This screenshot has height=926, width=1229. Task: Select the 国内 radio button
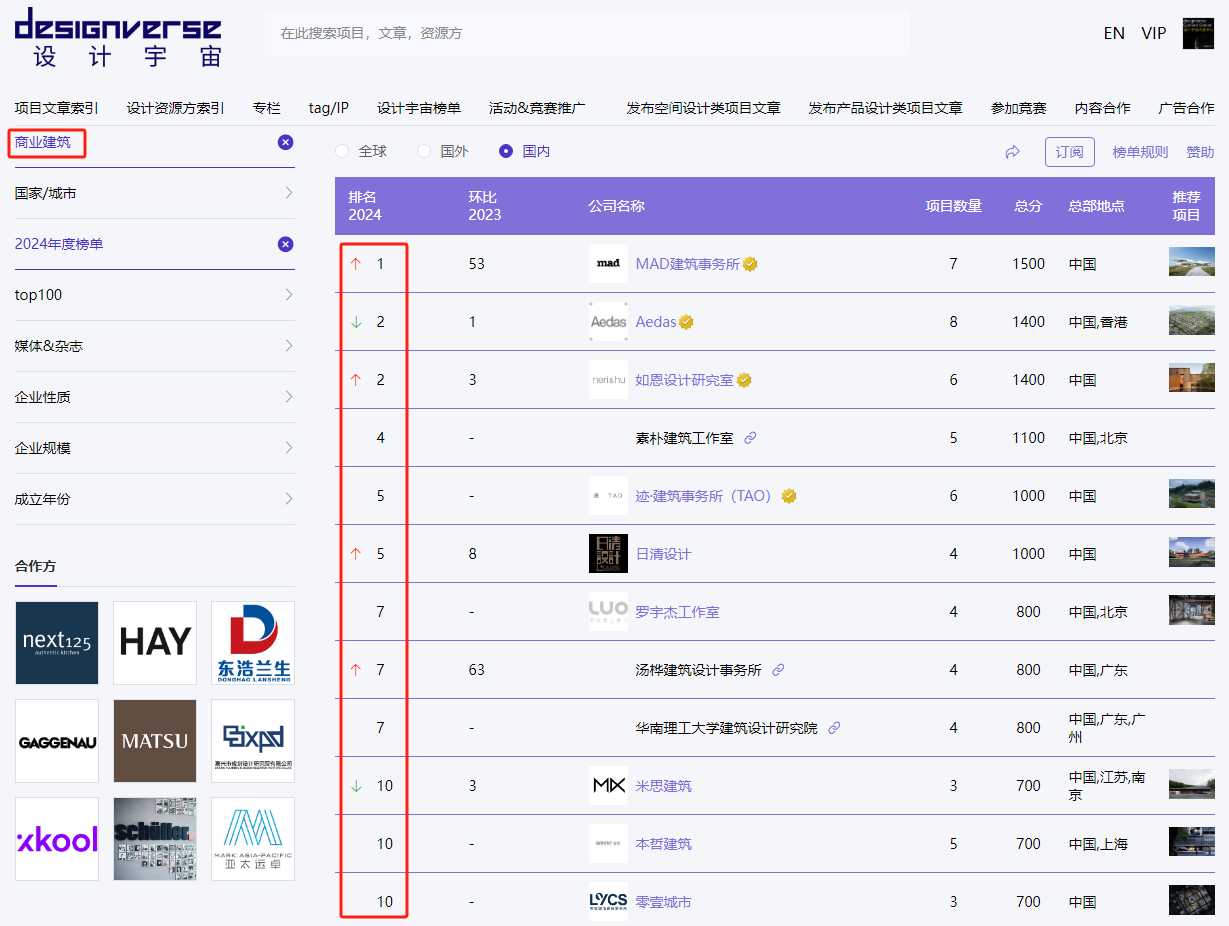click(x=506, y=151)
